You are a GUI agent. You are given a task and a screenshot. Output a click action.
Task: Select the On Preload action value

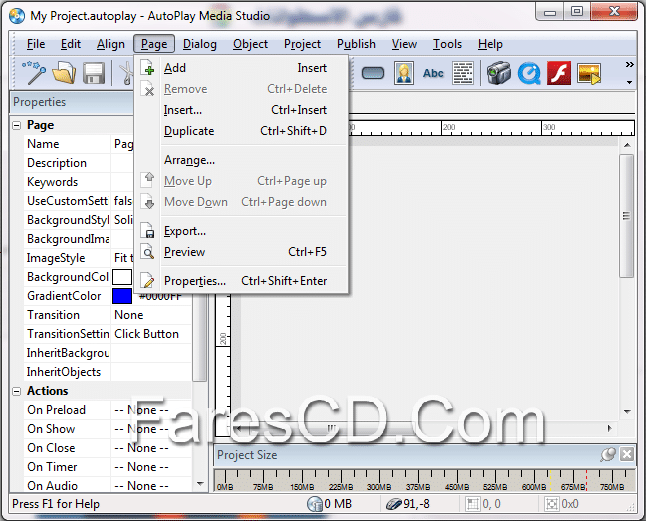[x=151, y=410]
